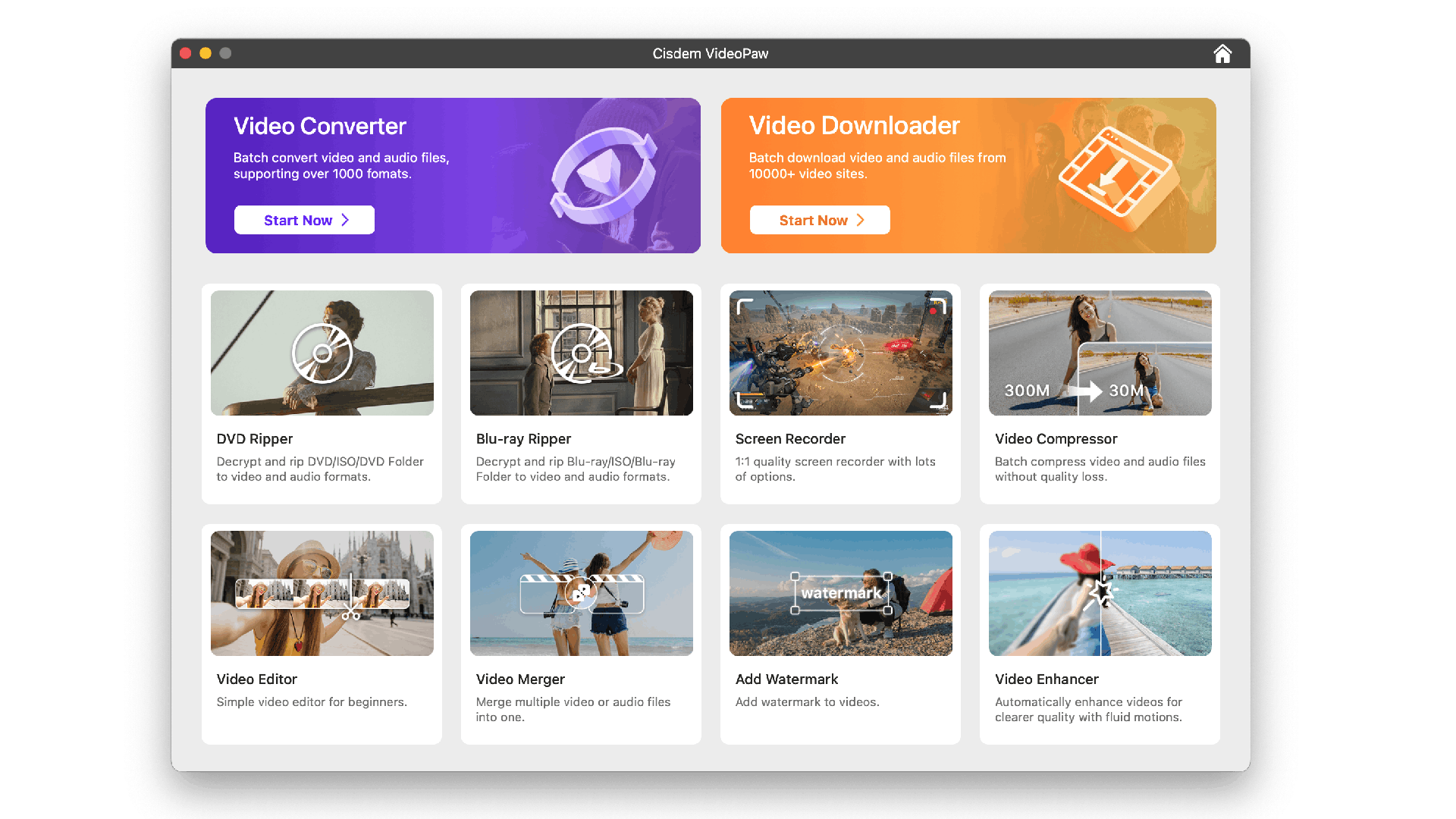Click 'Merge multiple video or audio files' description
The width and height of the screenshot is (1456, 819).
click(573, 710)
